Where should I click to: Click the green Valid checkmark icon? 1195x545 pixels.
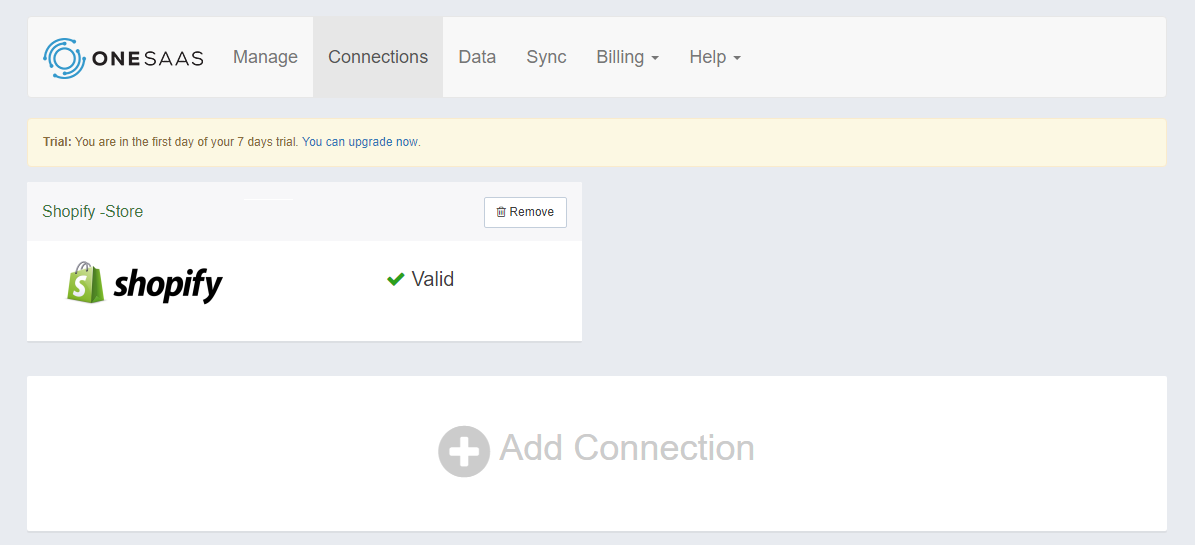(x=396, y=280)
